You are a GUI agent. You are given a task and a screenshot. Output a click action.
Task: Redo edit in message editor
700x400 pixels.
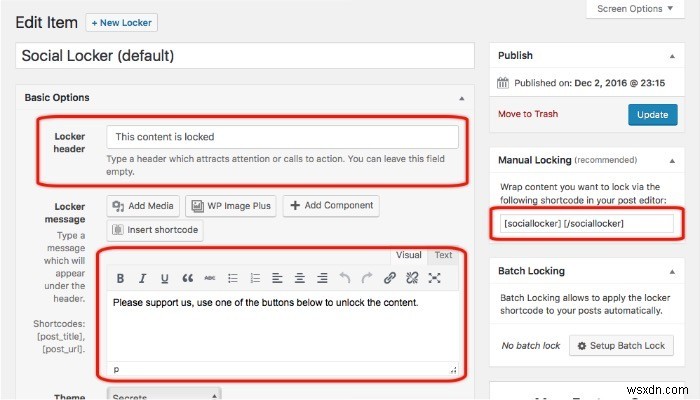tap(367, 279)
